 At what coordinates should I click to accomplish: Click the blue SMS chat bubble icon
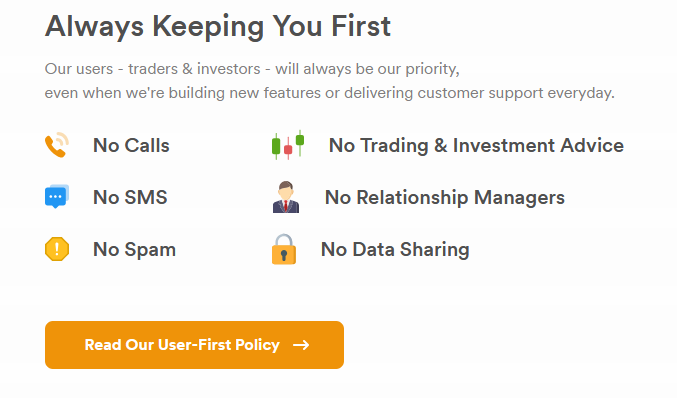(x=57, y=197)
